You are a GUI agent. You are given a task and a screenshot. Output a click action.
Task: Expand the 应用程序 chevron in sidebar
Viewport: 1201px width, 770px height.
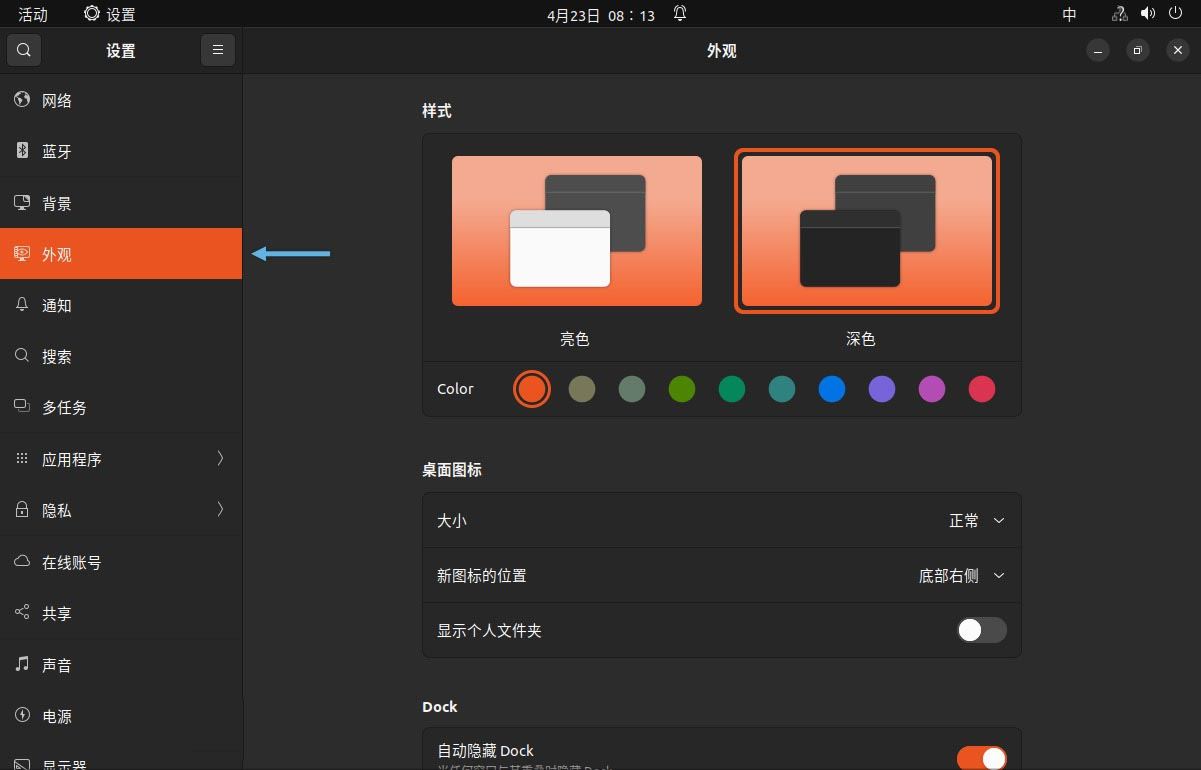tap(220, 458)
